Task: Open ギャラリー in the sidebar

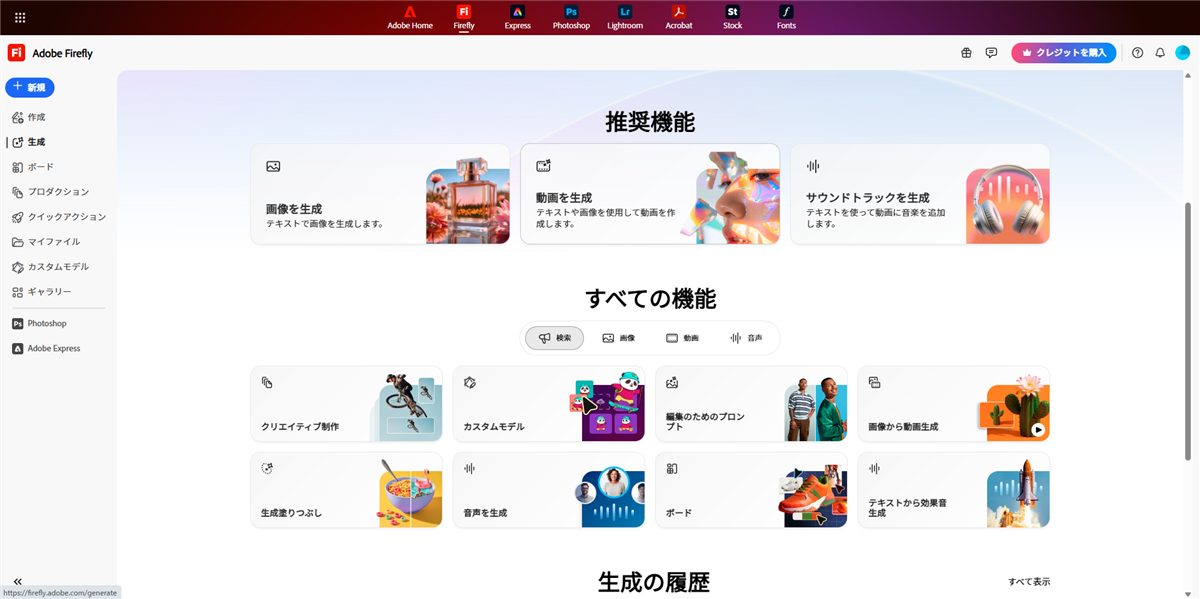Action: click(49, 292)
